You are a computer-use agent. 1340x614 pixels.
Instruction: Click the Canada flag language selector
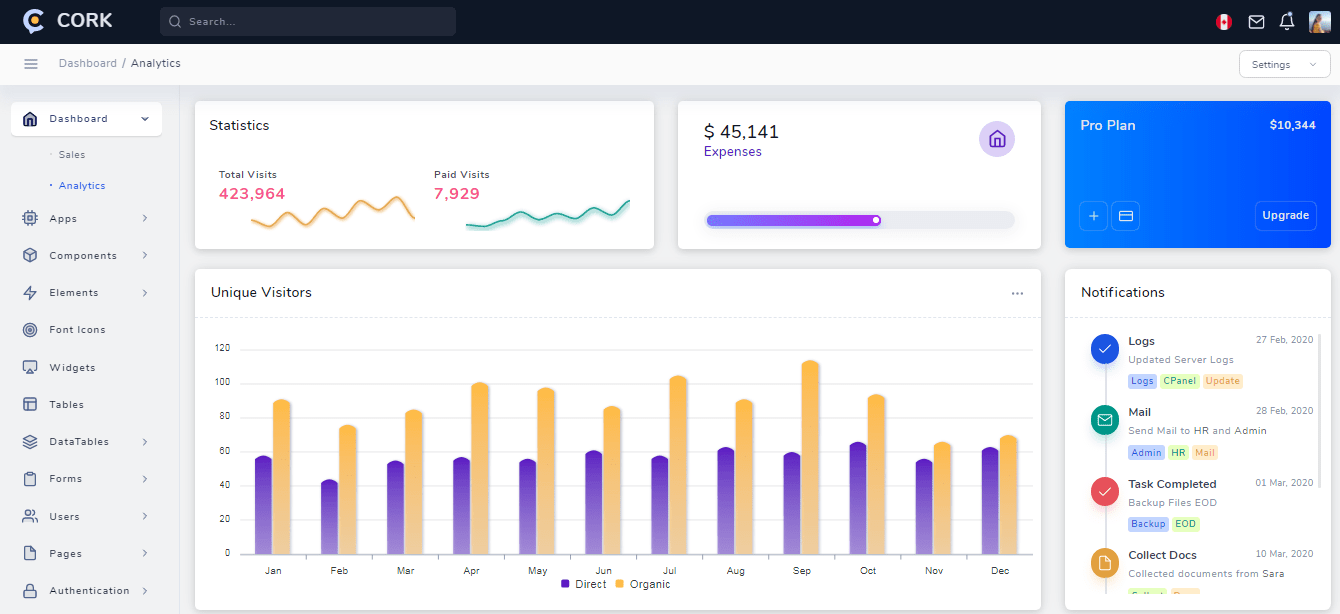pos(1223,21)
